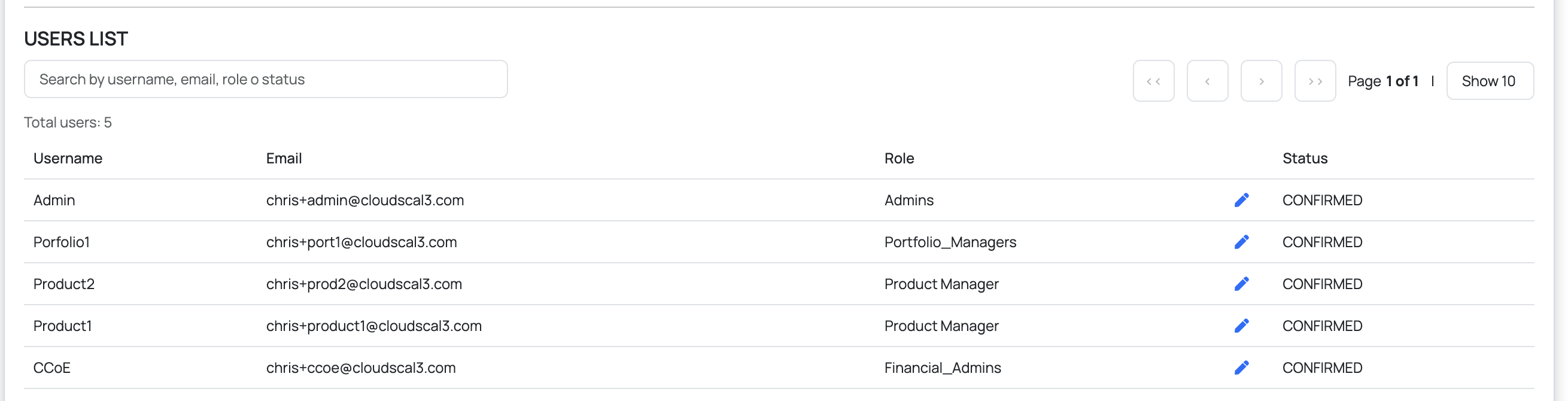1568x401 pixels.
Task: Sort by the Username column header
Action: tap(68, 158)
